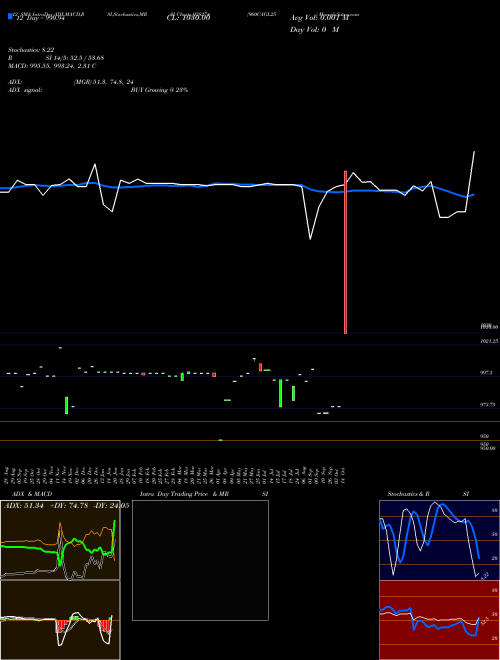The width and height of the screenshot is (500, 660).
Task: Open the ADX indicator chart panel
Action: (x=60, y=540)
